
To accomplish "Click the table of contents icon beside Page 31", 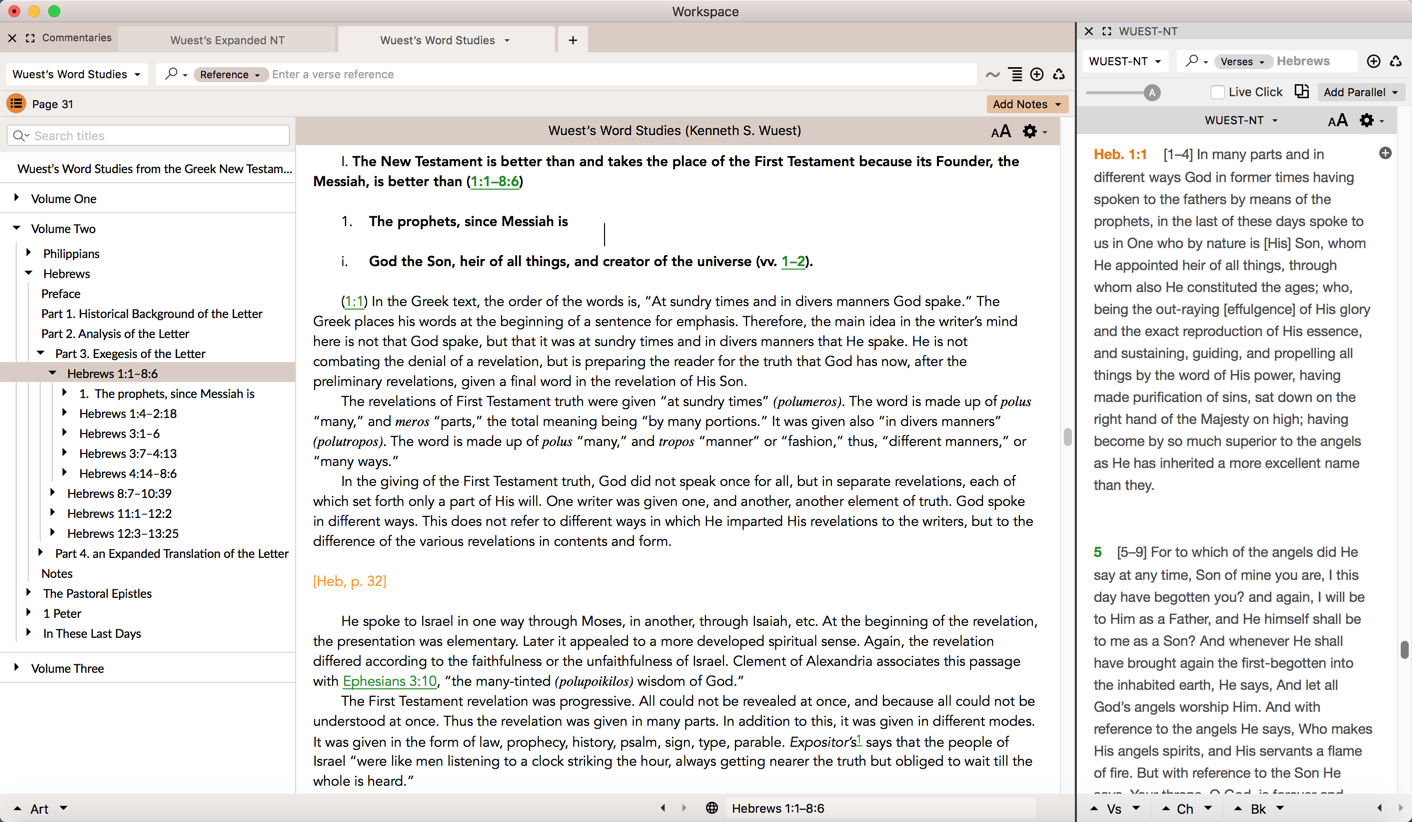I will (x=16, y=104).
